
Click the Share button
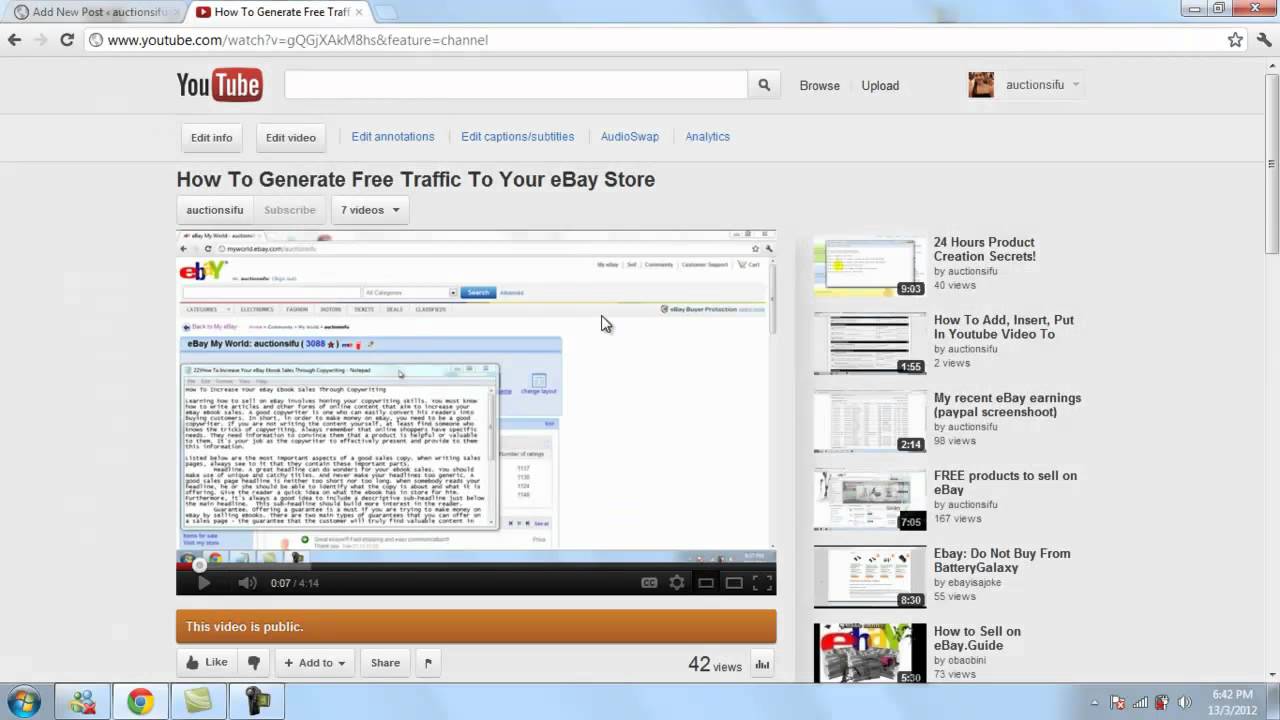pos(385,662)
